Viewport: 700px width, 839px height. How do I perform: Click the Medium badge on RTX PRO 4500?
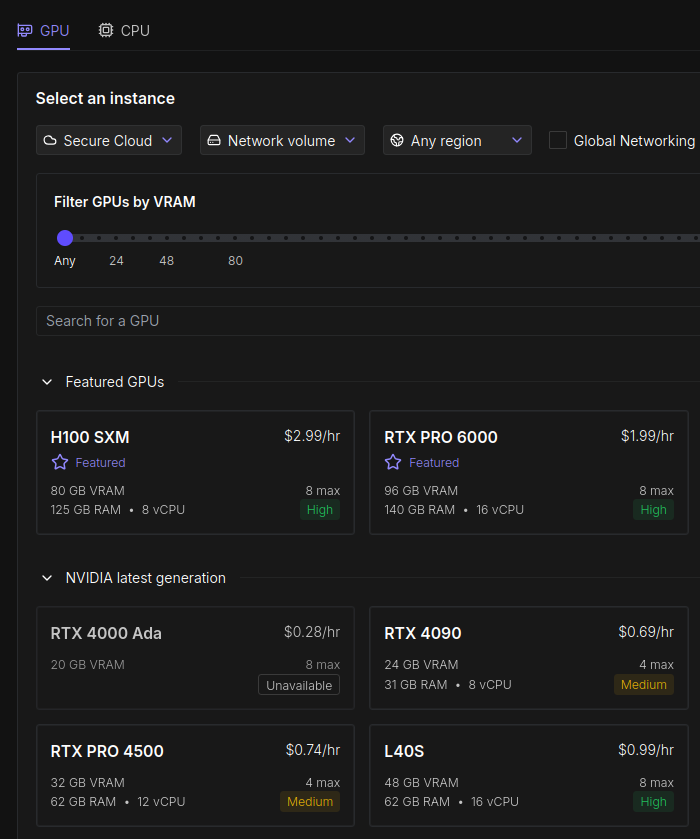310,802
